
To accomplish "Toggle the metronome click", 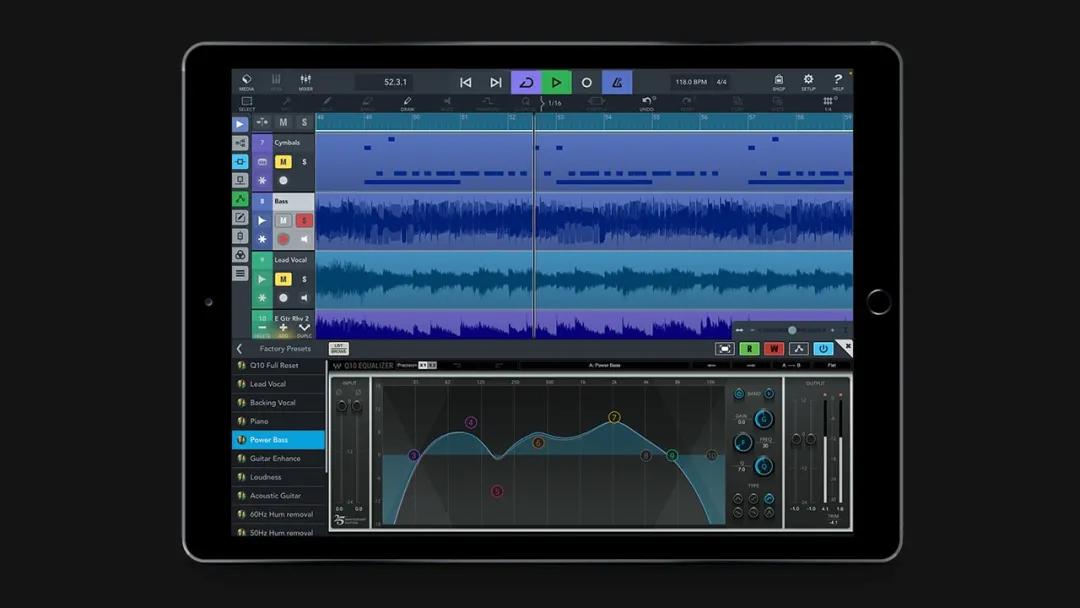I will tap(617, 82).
